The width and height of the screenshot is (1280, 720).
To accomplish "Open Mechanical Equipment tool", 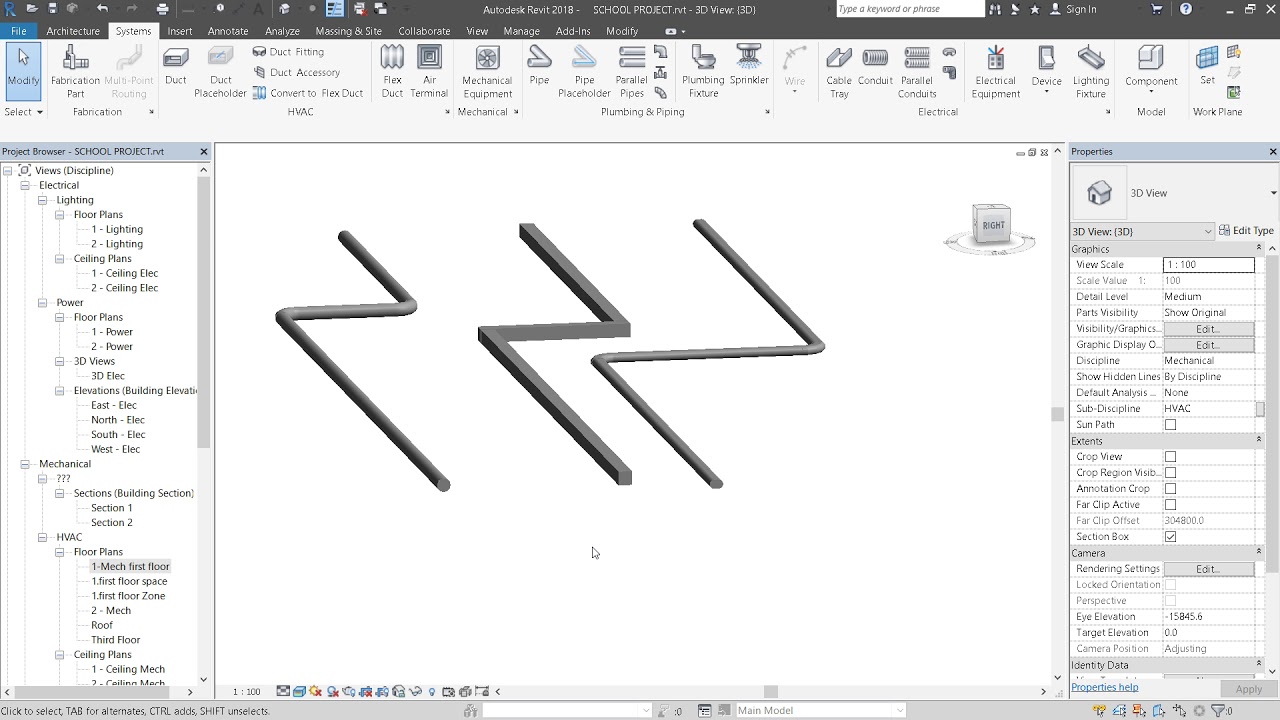I will point(487,71).
